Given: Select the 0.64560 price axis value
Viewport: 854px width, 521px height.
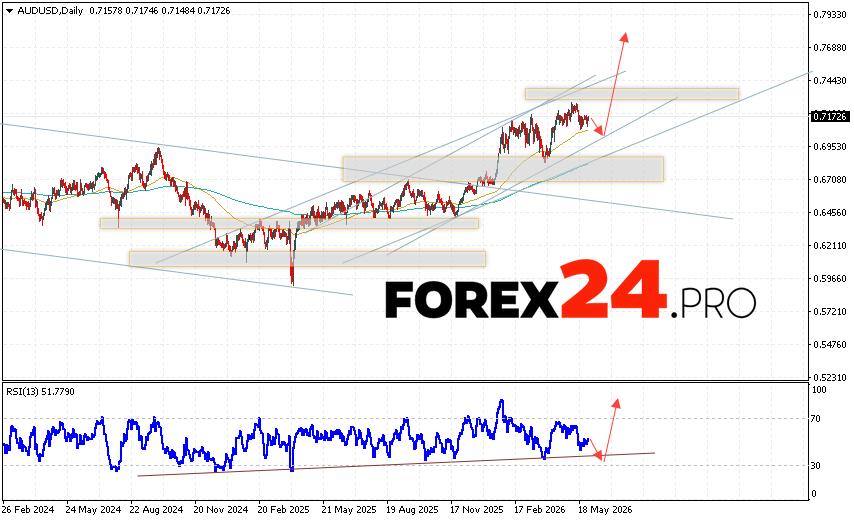Looking at the screenshot, I should [830, 212].
